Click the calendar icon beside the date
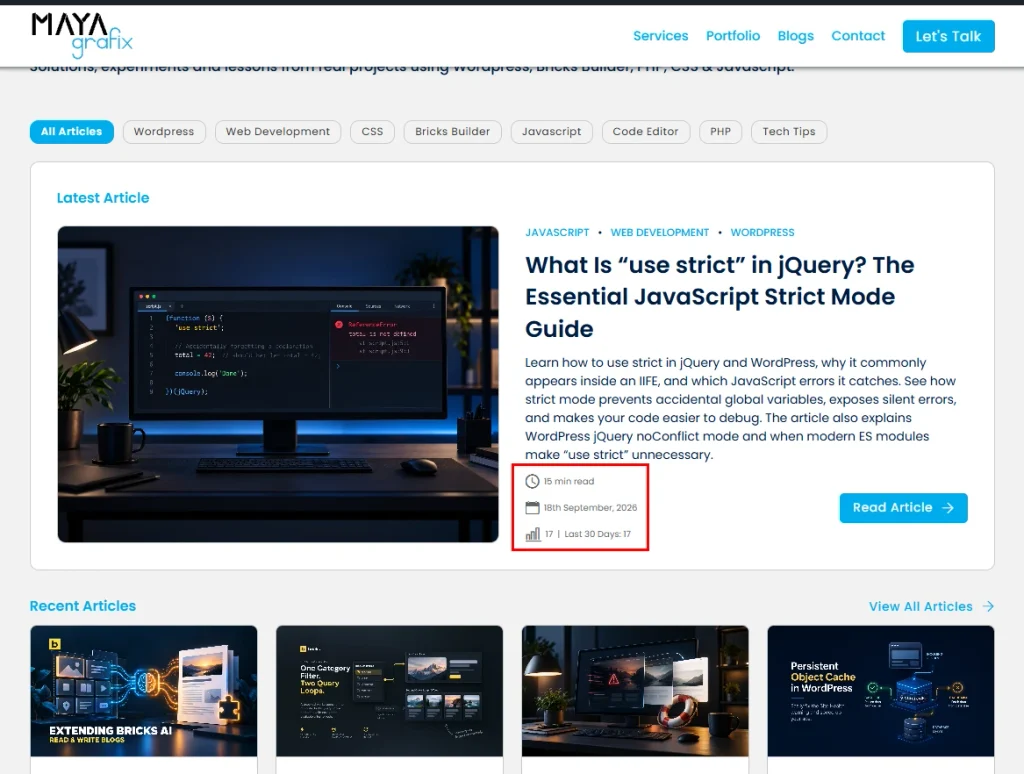 pyautogui.click(x=532, y=508)
